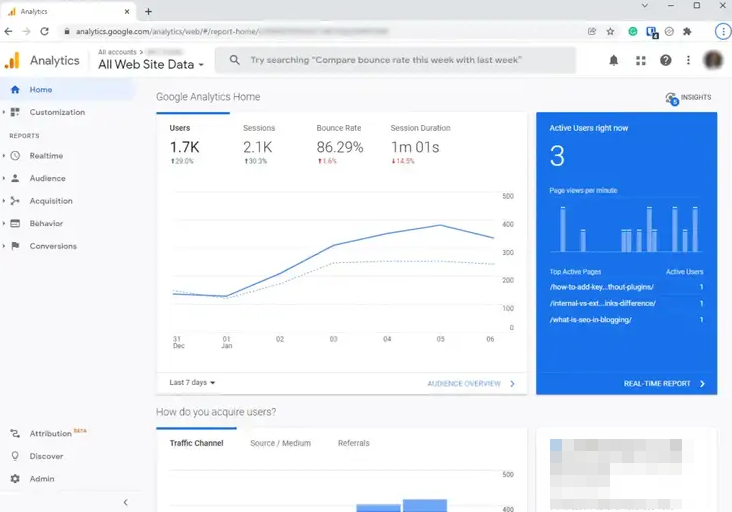
Task: Reload the page with browser refresh icon
Action: click(44, 31)
